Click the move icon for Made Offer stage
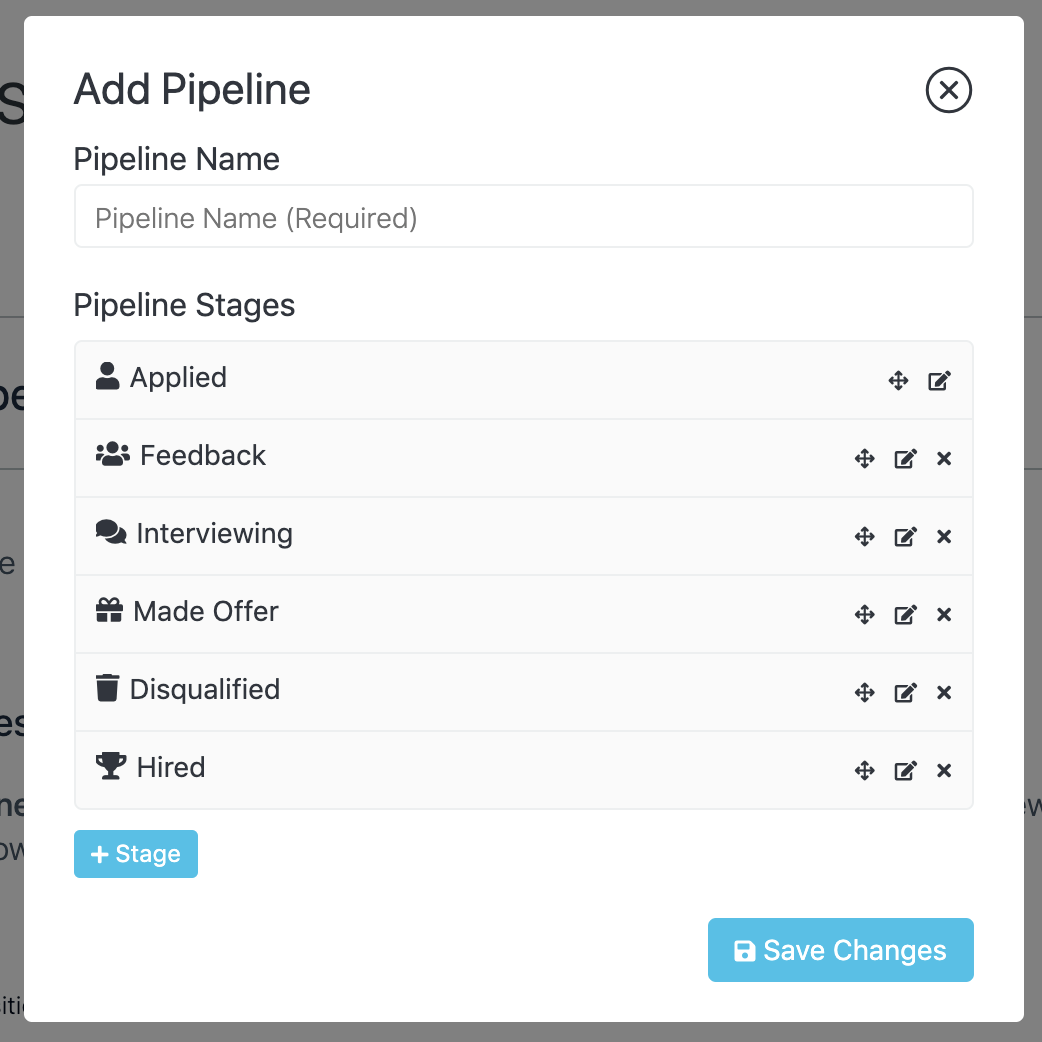 coord(865,615)
